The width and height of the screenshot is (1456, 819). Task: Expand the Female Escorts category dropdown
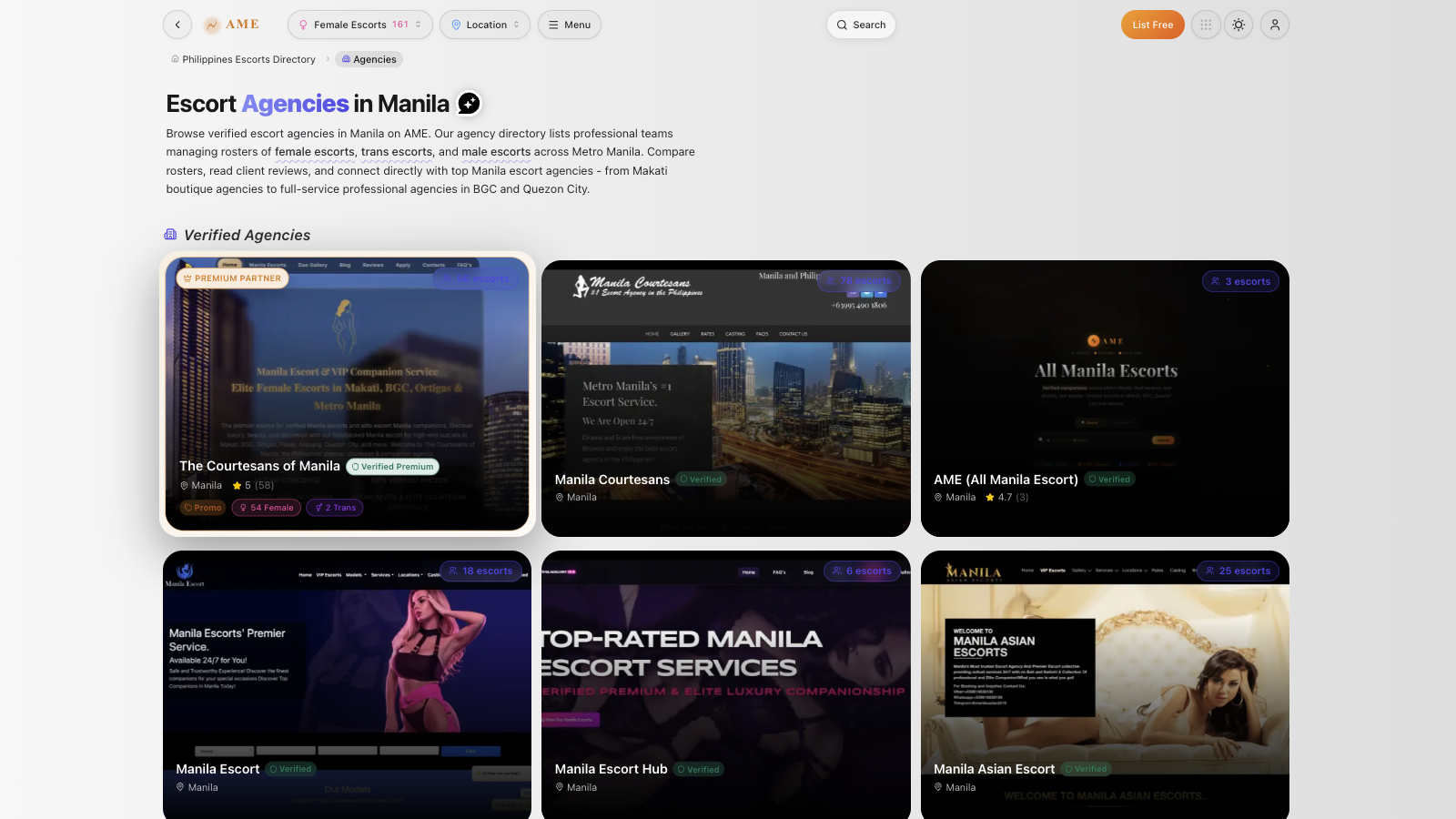[x=360, y=25]
